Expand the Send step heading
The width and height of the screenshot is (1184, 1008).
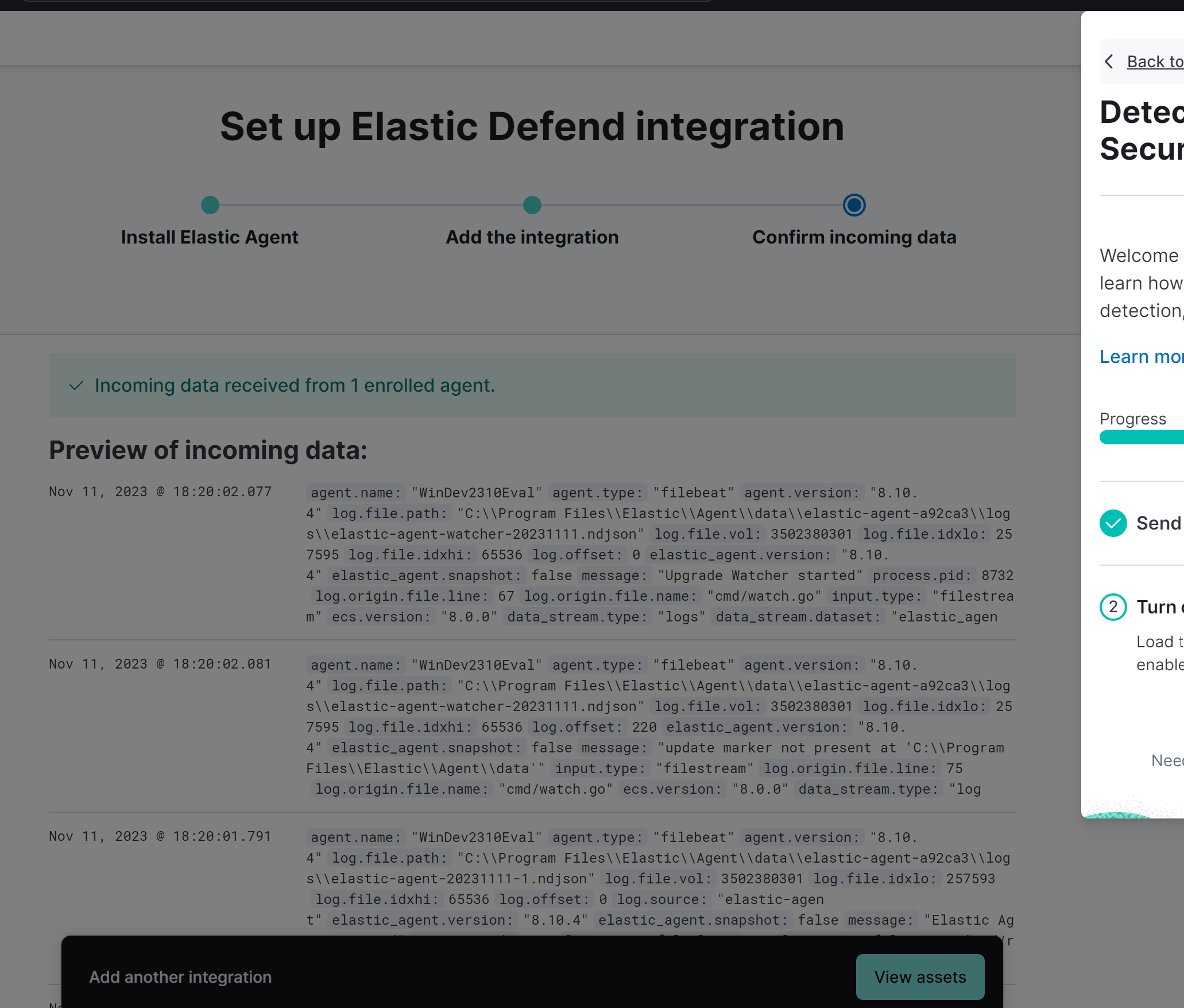pyautogui.click(x=1159, y=523)
